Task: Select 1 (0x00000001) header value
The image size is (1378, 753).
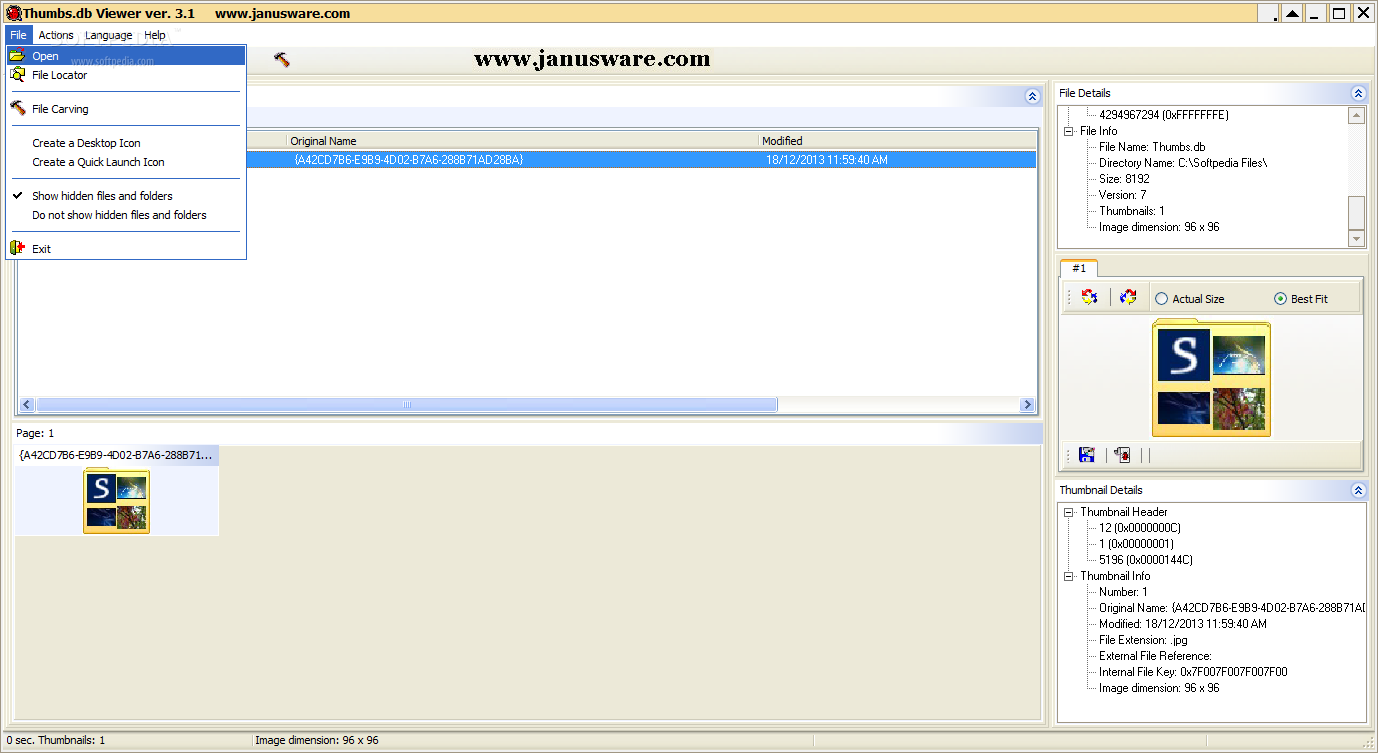Action: [1136, 544]
